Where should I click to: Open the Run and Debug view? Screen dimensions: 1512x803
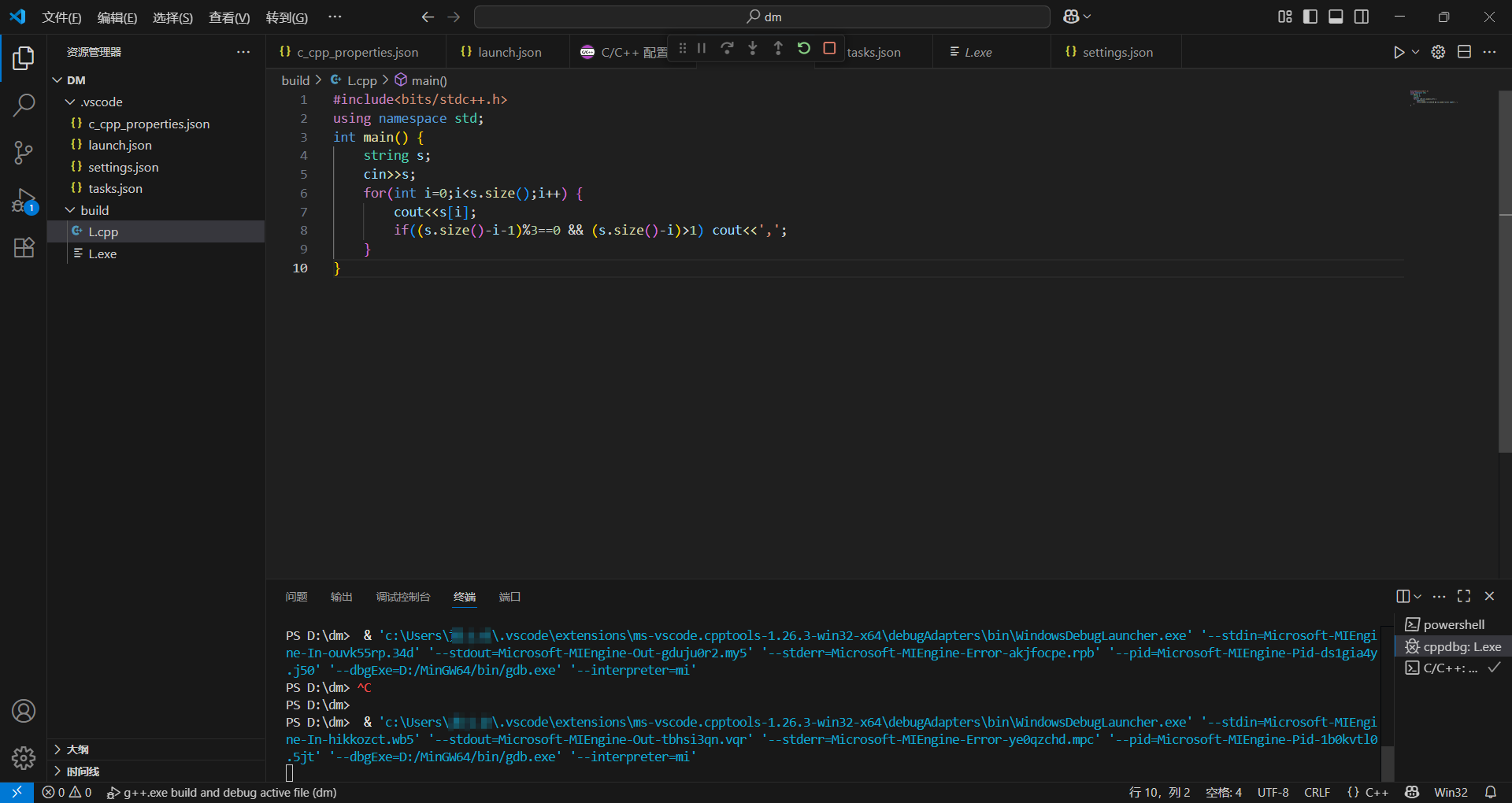pyautogui.click(x=24, y=201)
